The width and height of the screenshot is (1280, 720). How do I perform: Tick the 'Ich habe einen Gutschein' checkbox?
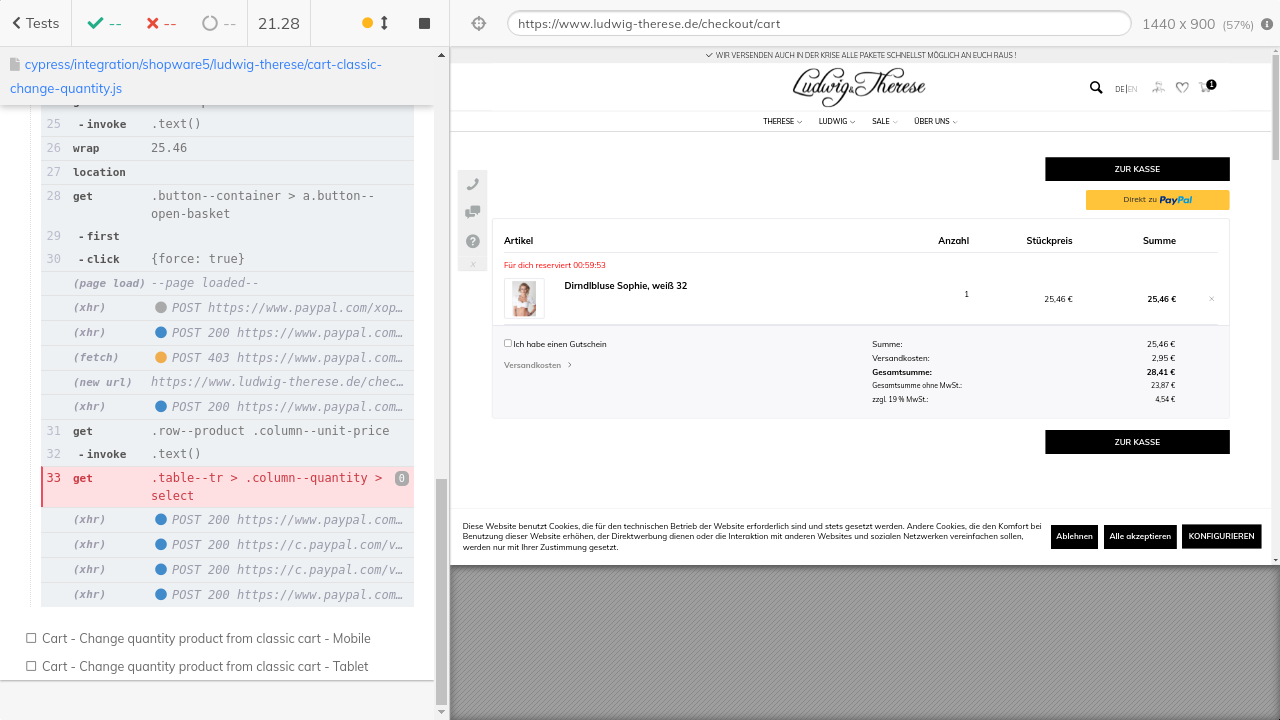(508, 343)
